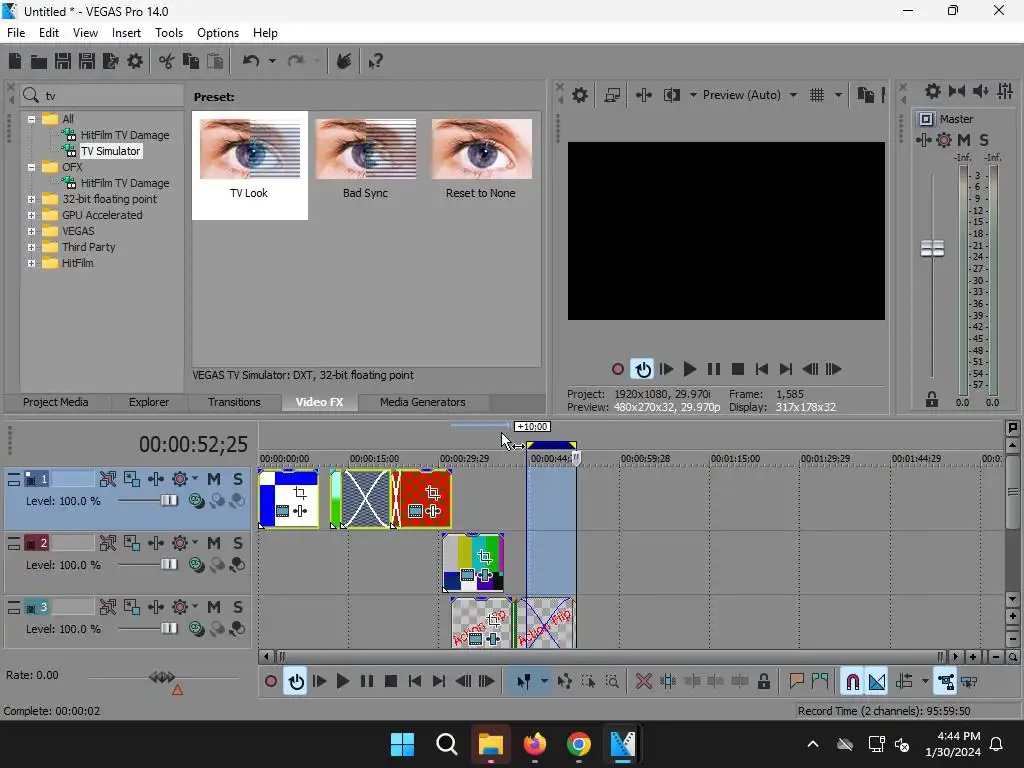Select HitFilm TV Damage under All
This screenshot has height=768, width=1024.
pyautogui.click(x=125, y=135)
